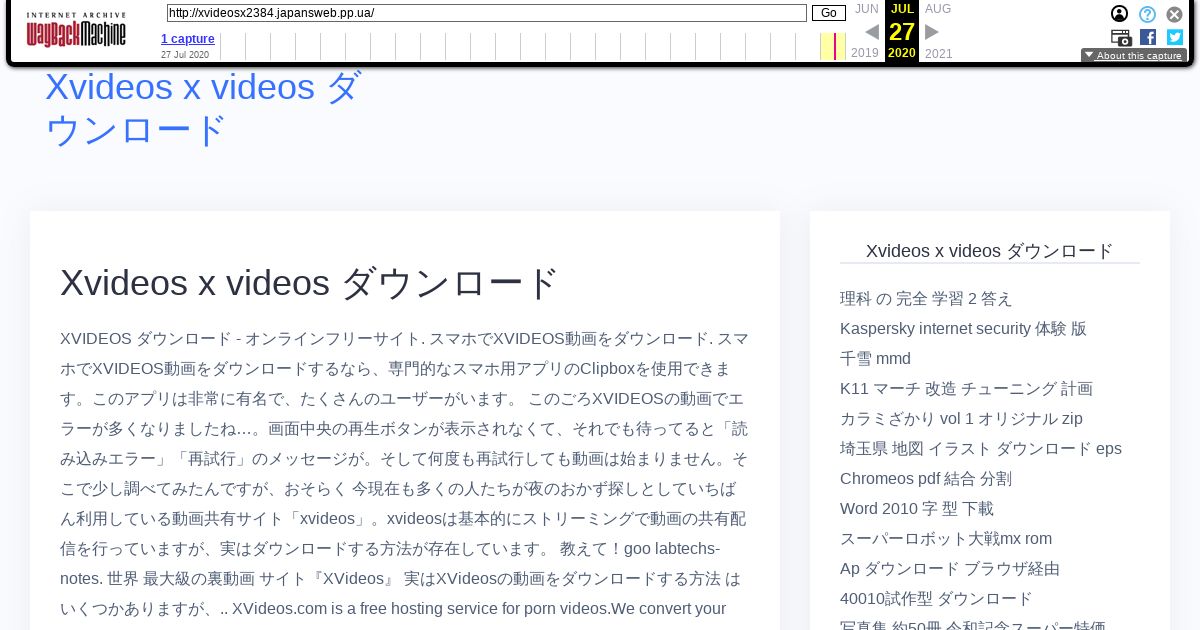Image resolution: width=1200 pixels, height=630 pixels.
Task: Open the Wayback Machine logo
Action: [x=76, y=31]
